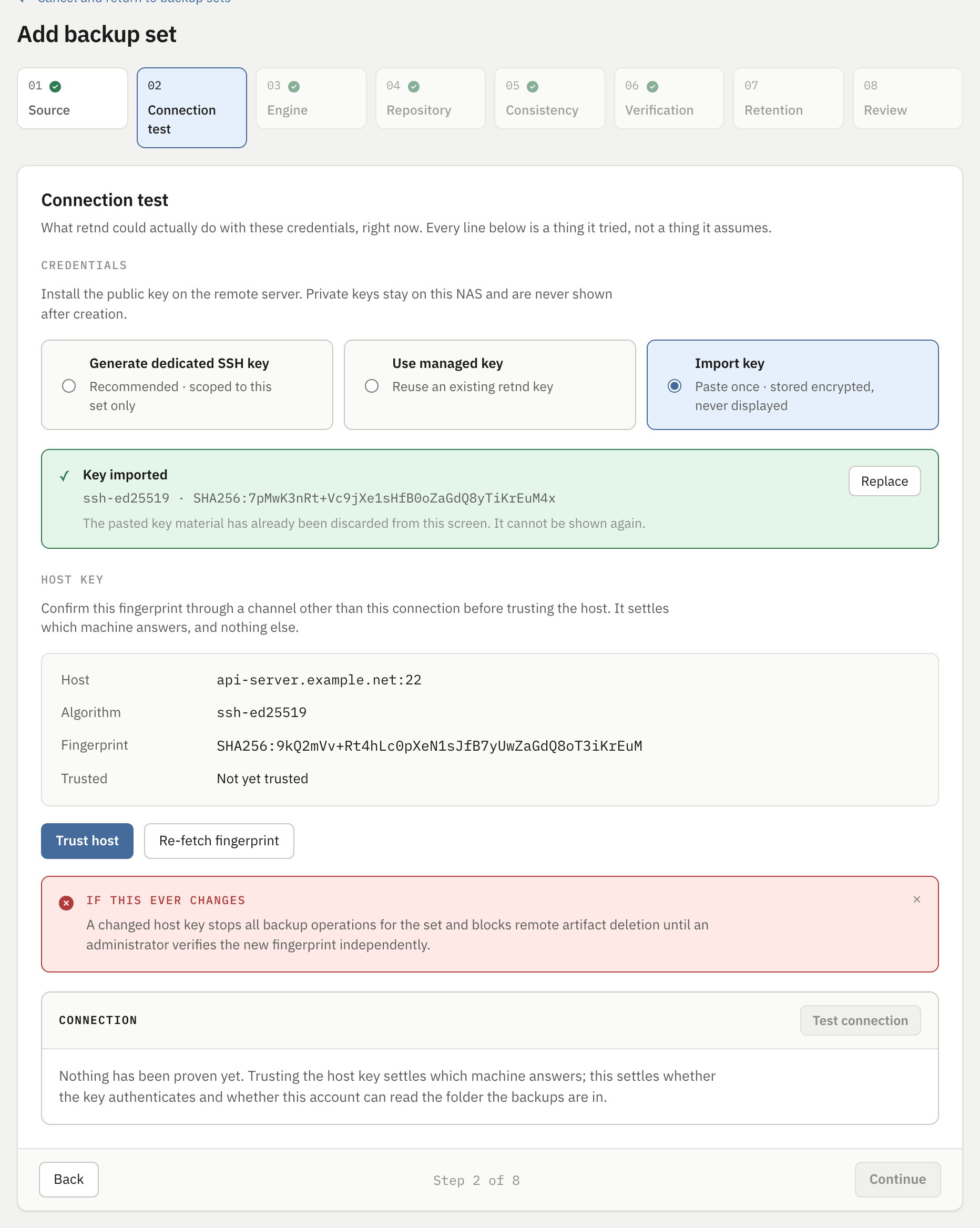Image resolution: width=980 pixels, height=1228 pixels.
Task: Click the host key fingerprint SHA256:9kQ2mVv value
Action: (x=430, y=746)
